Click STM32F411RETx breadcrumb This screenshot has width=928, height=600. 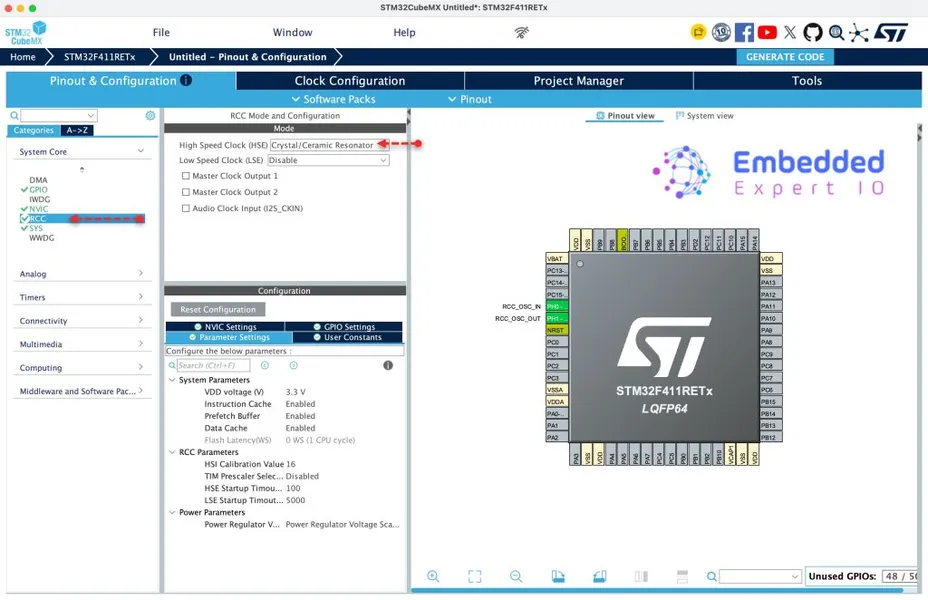99,57
